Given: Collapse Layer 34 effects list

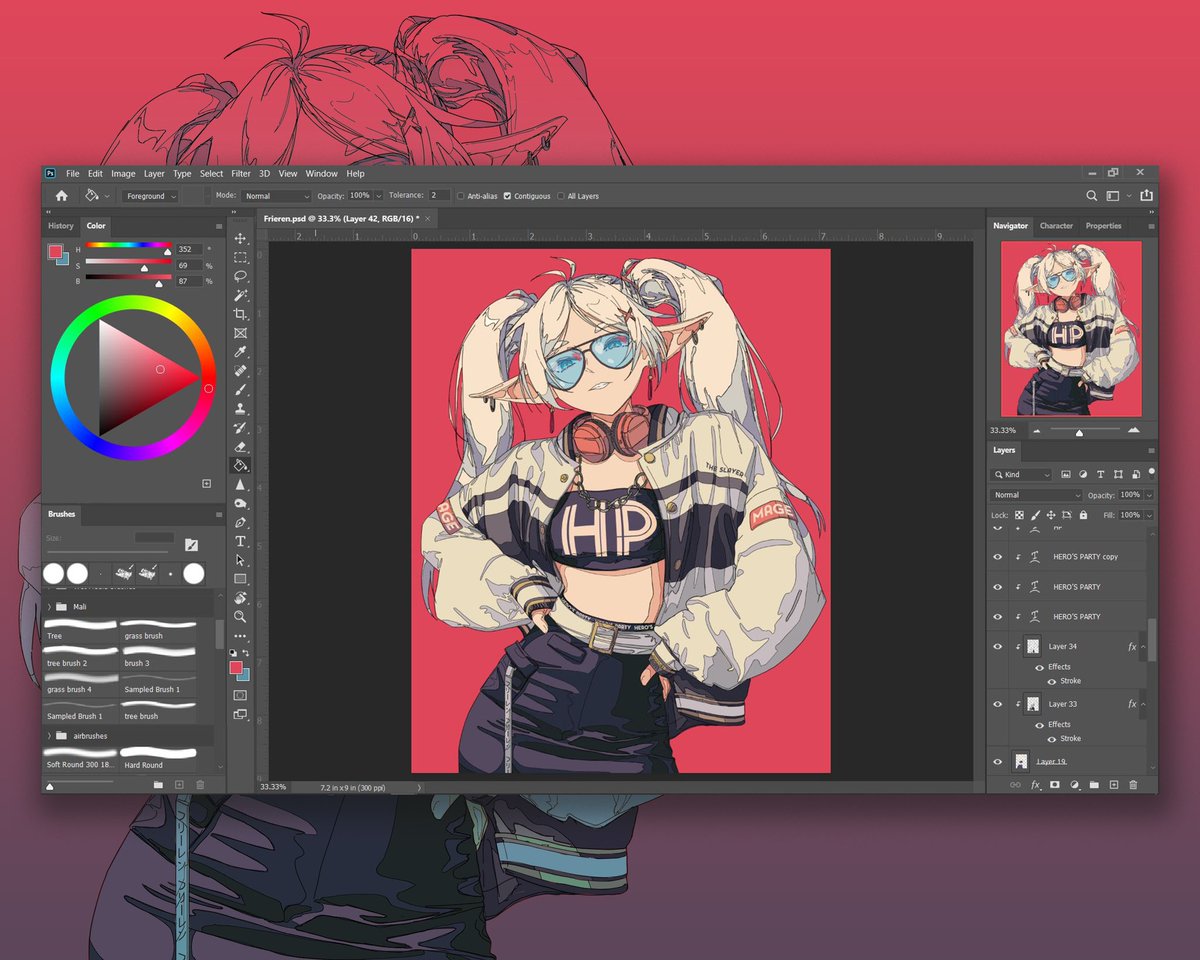Looking at the screenshot, I should [1143, 647].
